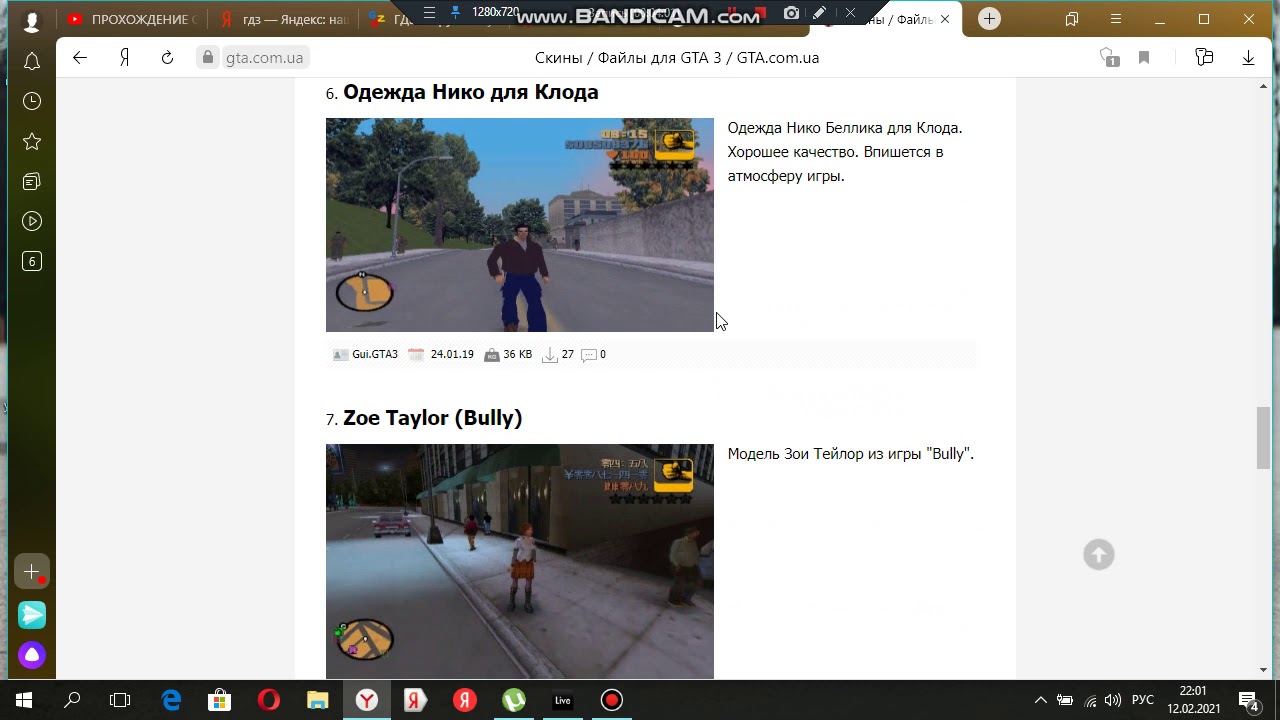
Task: Open the tab counter showing 6
Action: (x=32, y=261)
